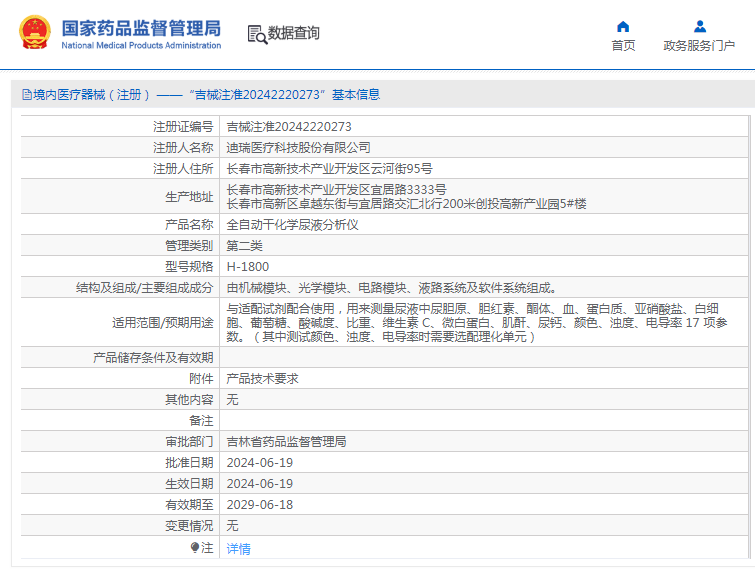Open the 详情 link
This screenshot has height=573, width=755.
click(x=238, y=548)
